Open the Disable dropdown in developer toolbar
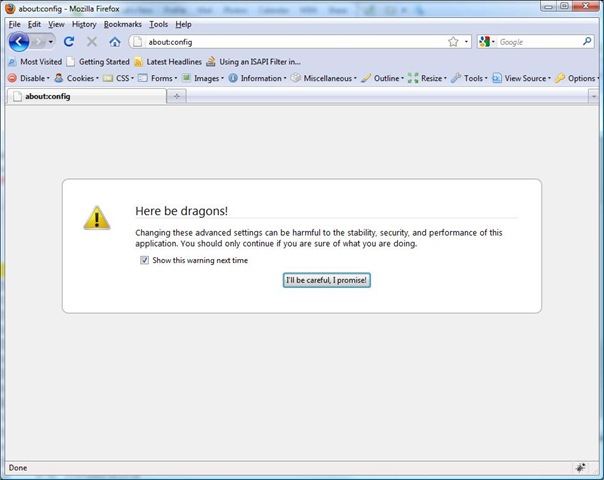Image resolution: width=604 pixels, height=480 pixels. 28,78
